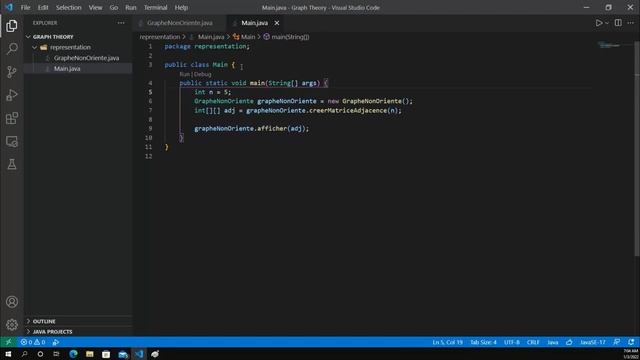Open the File menu
The height and width of the screenshot is (360, 640).
tap(25, 7)
